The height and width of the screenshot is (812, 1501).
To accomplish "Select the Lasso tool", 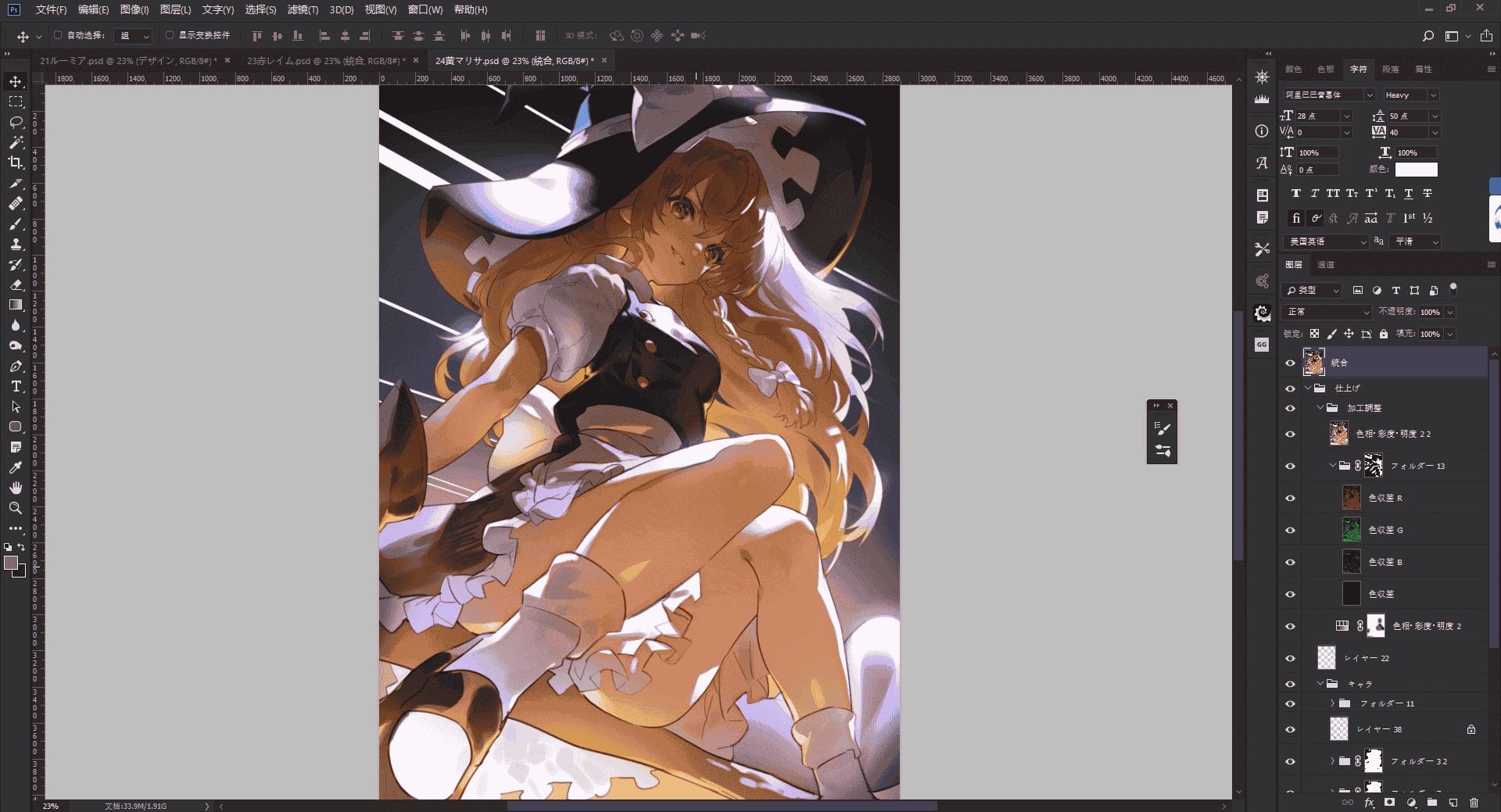I will (16, 122).
